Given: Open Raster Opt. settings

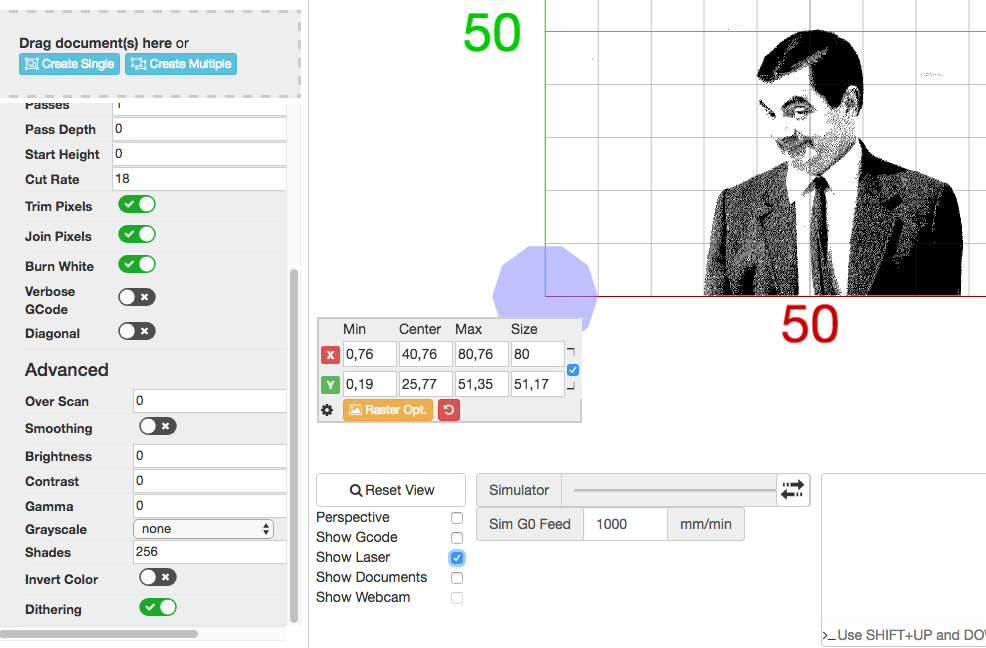Looking at the screenshot, I should [x=388, y=410].
